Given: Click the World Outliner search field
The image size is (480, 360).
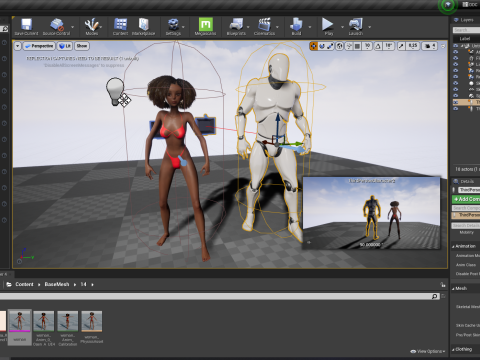Looking at the screenshot, I should pyautogui.click(x=466, y=30).
